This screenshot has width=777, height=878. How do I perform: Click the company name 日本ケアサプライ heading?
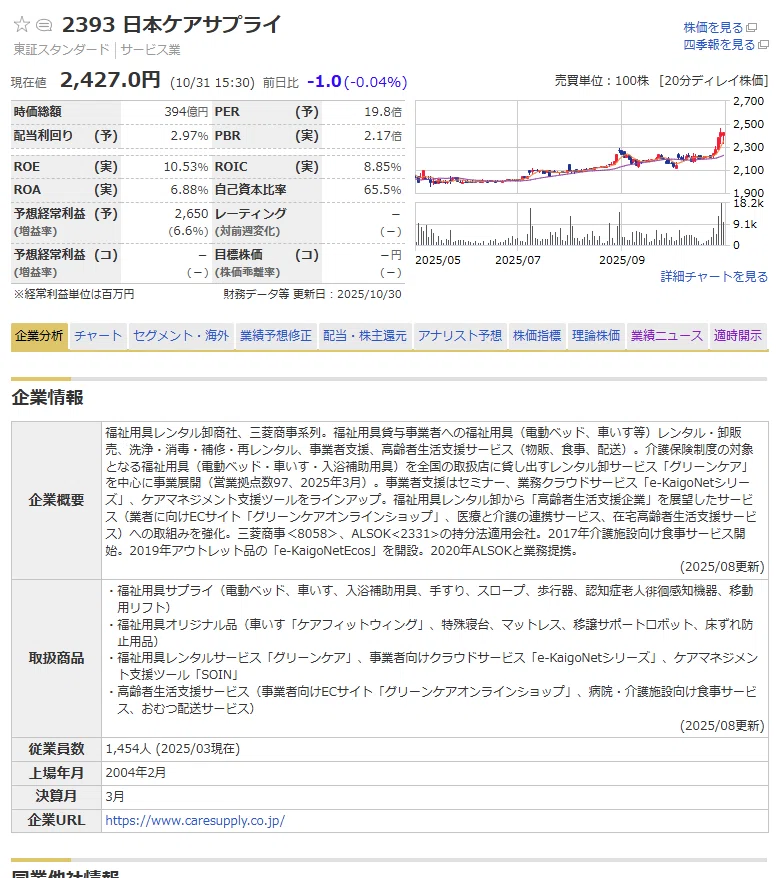pos(202,25)
